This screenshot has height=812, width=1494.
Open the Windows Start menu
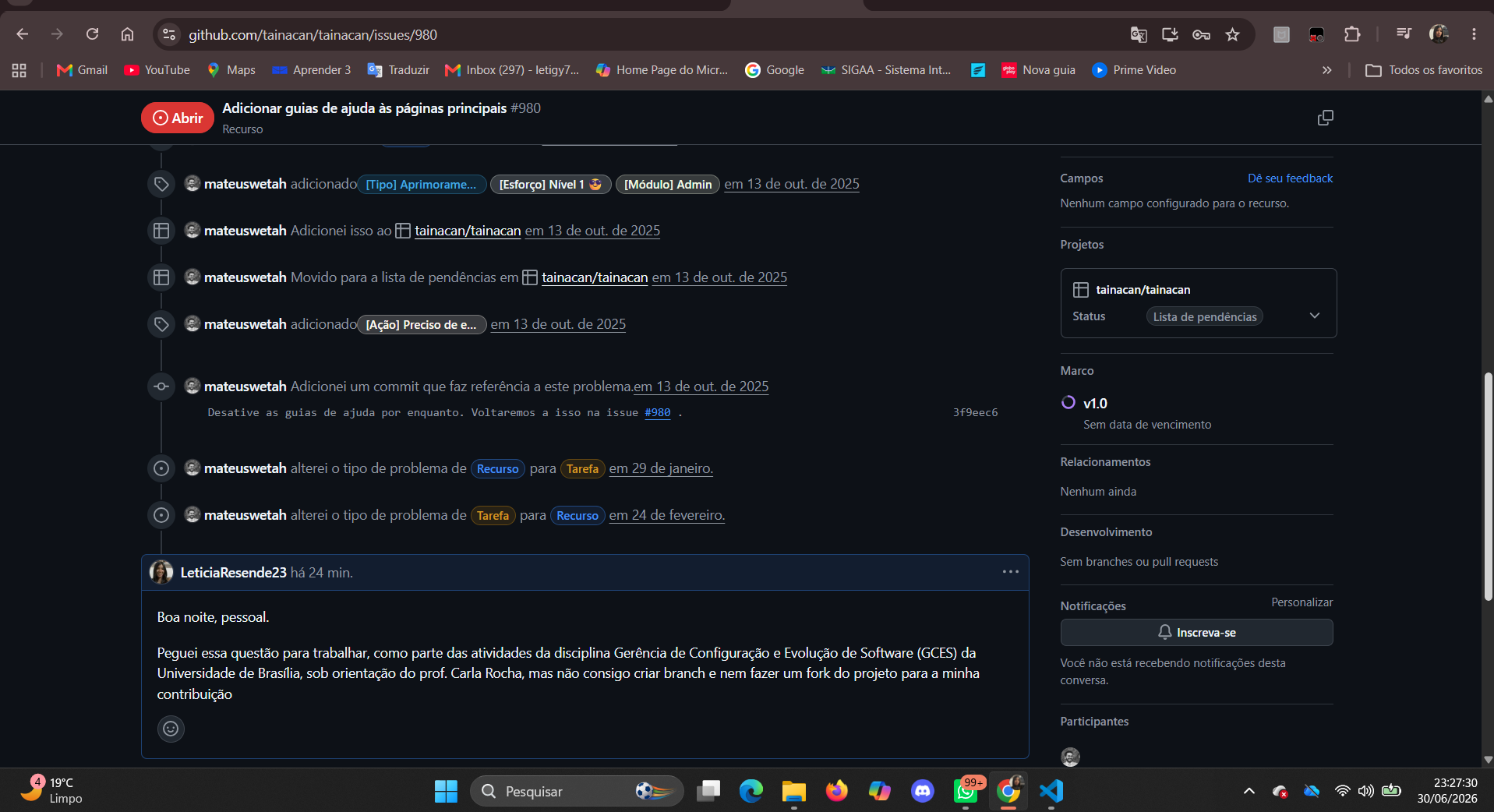pyautogui.click(x=446, y=791)
